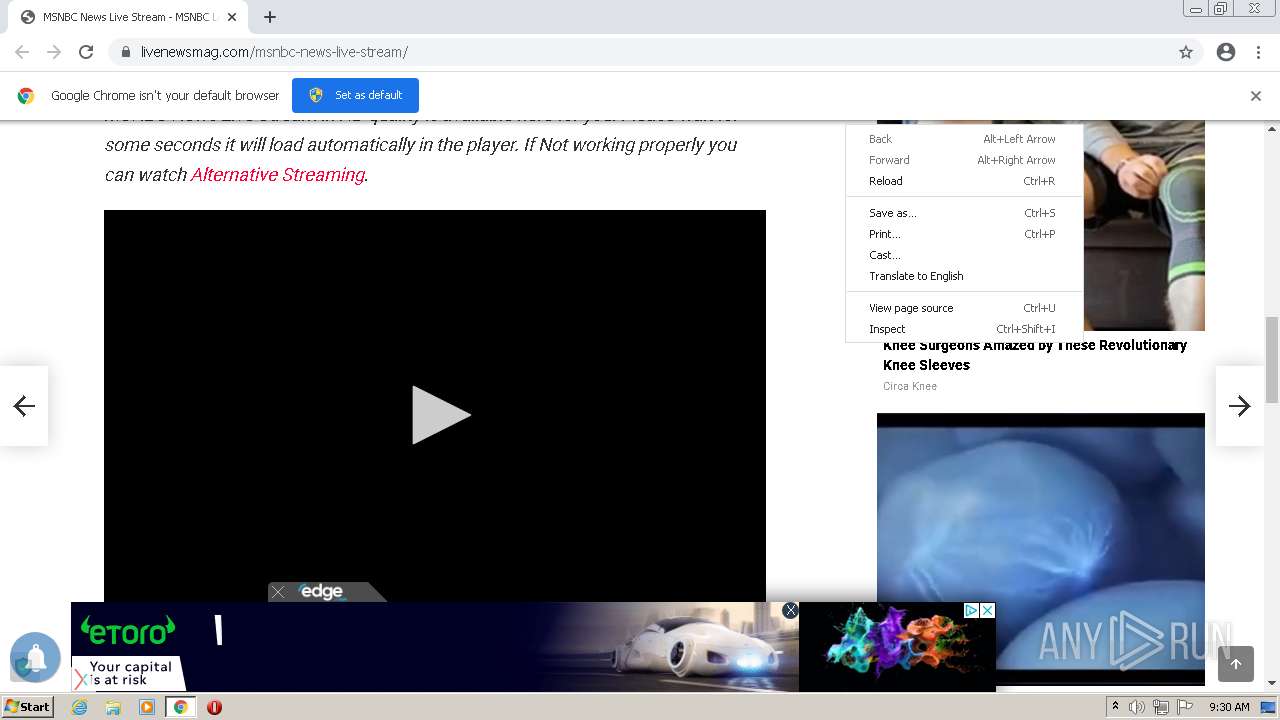Image resolution: width=1280 pixels, height=720 pixels.
Task: Go to next post with right arrow
Action: (1240, 405)
